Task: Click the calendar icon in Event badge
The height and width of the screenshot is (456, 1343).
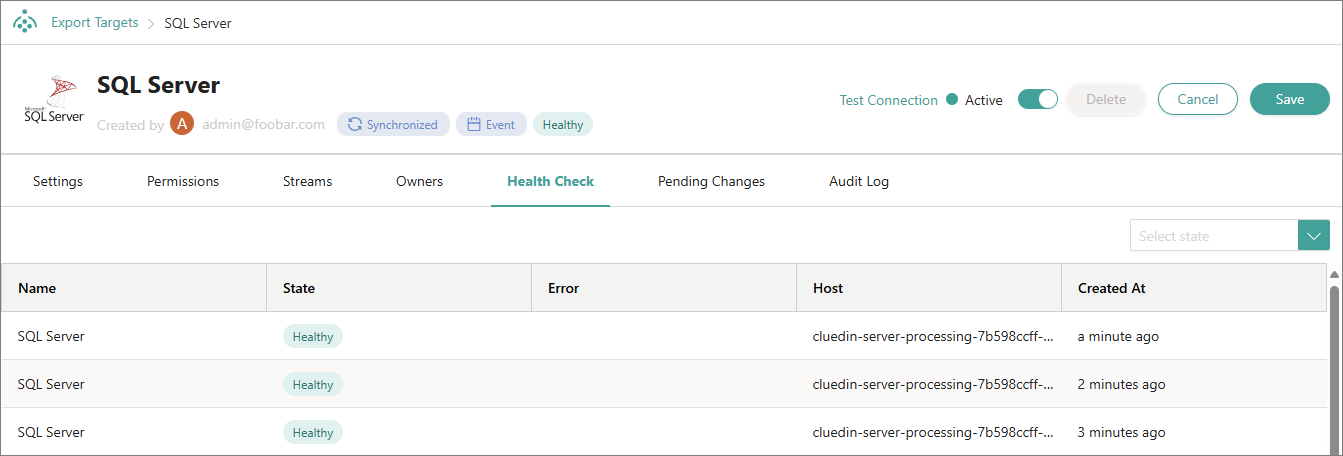Action: click(x=475, y=125)
